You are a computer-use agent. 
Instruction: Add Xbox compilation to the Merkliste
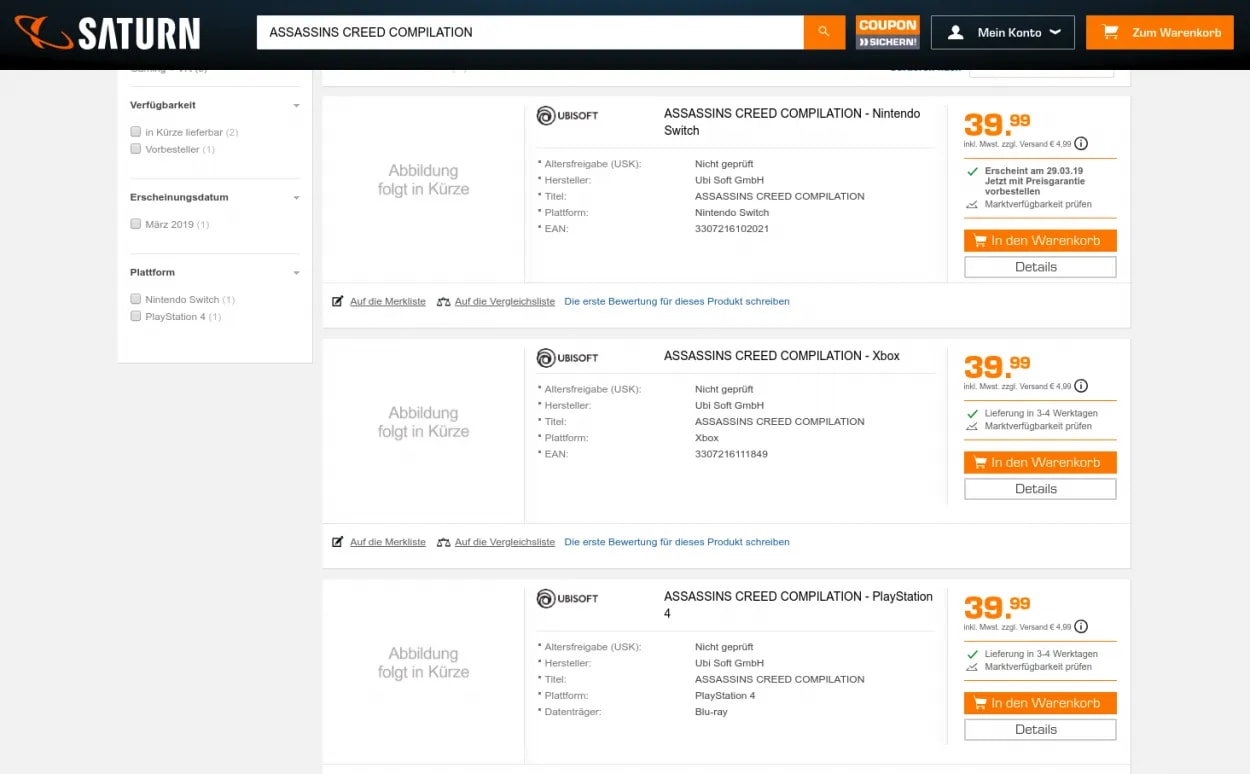pyautogui.click(x=387, y=542)
